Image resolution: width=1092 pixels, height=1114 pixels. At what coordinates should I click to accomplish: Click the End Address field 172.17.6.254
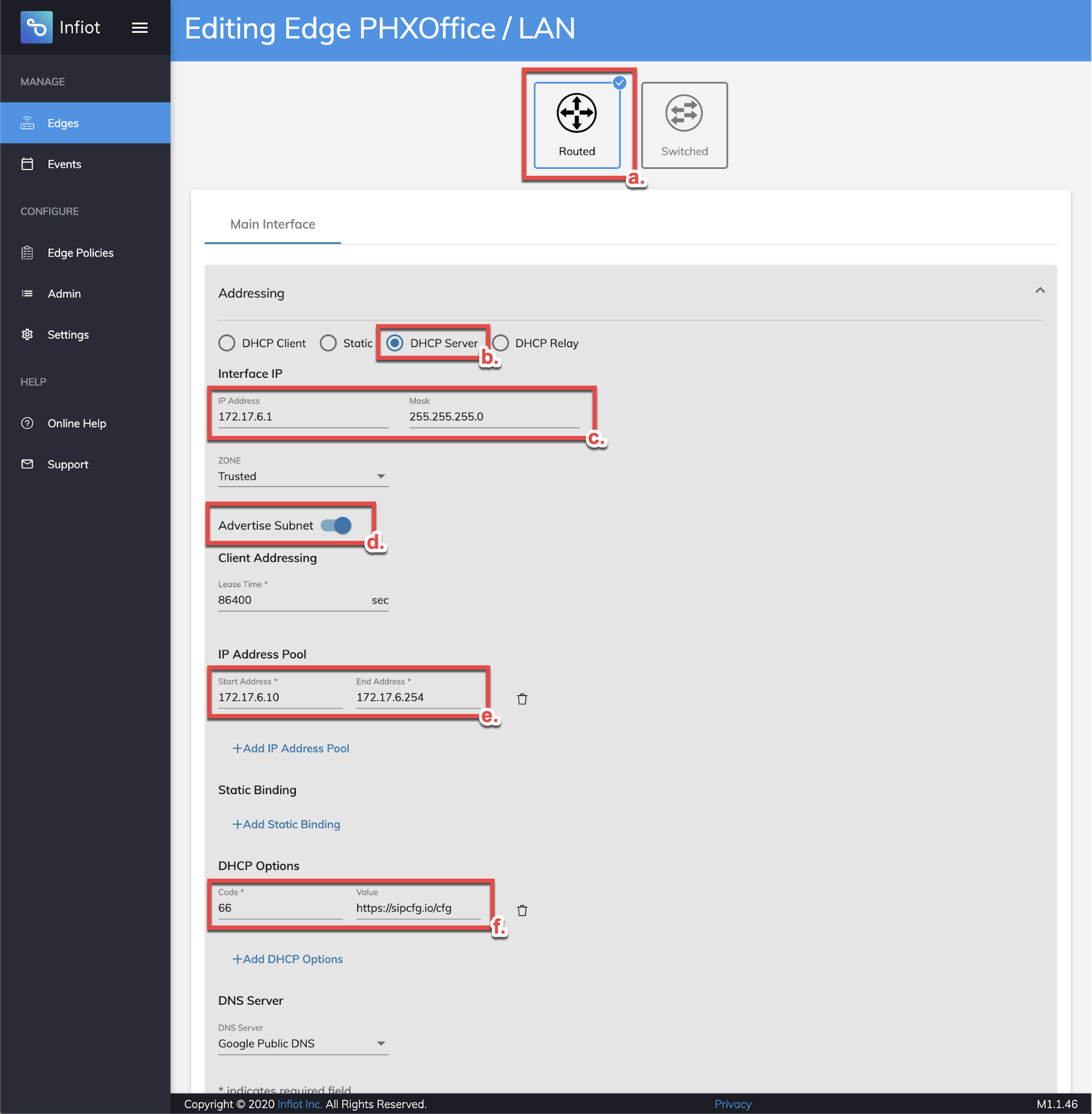tap(418, 697)
